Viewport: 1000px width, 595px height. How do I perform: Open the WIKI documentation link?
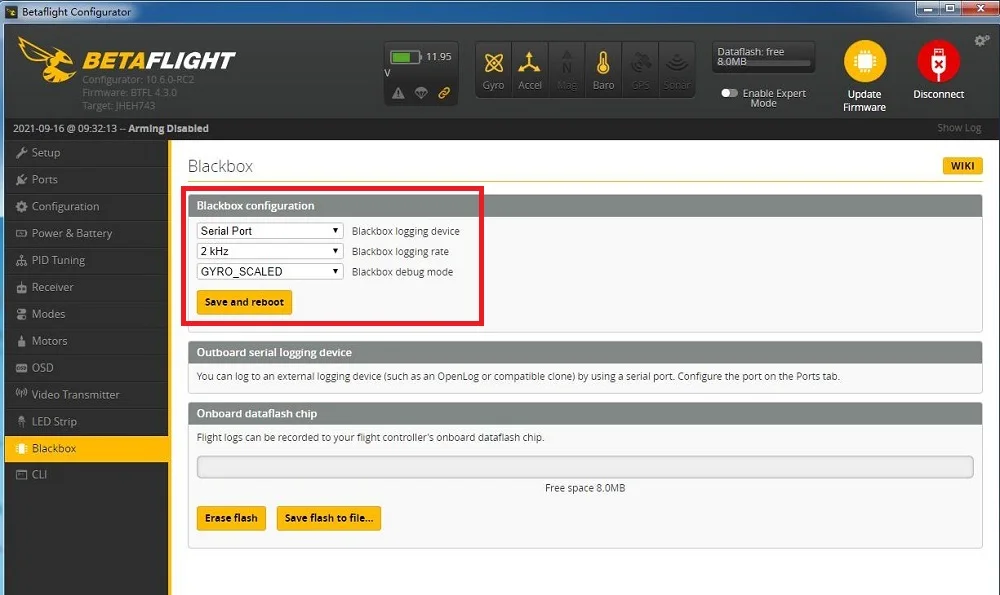tap(962, 166)
